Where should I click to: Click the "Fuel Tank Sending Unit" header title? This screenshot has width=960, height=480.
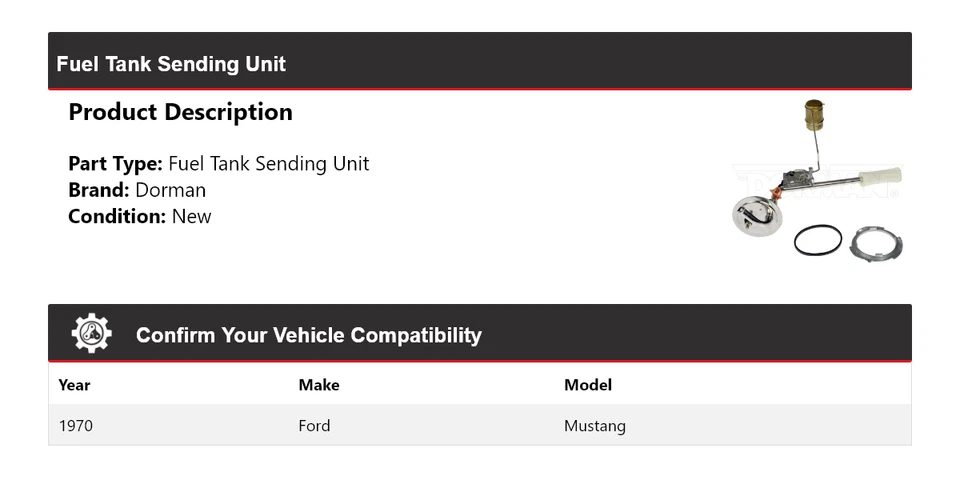tap(171, 64)
